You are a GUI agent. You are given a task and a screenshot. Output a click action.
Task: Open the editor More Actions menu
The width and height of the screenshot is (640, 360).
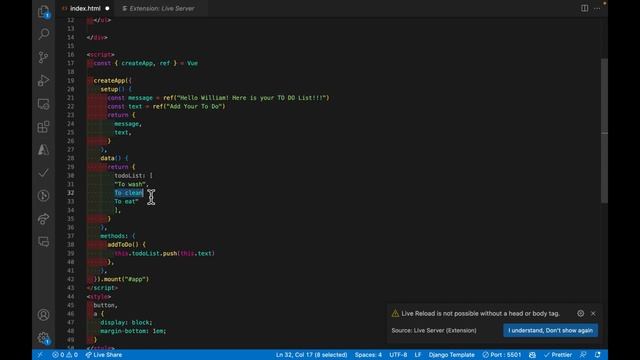[x=597, y=8]
